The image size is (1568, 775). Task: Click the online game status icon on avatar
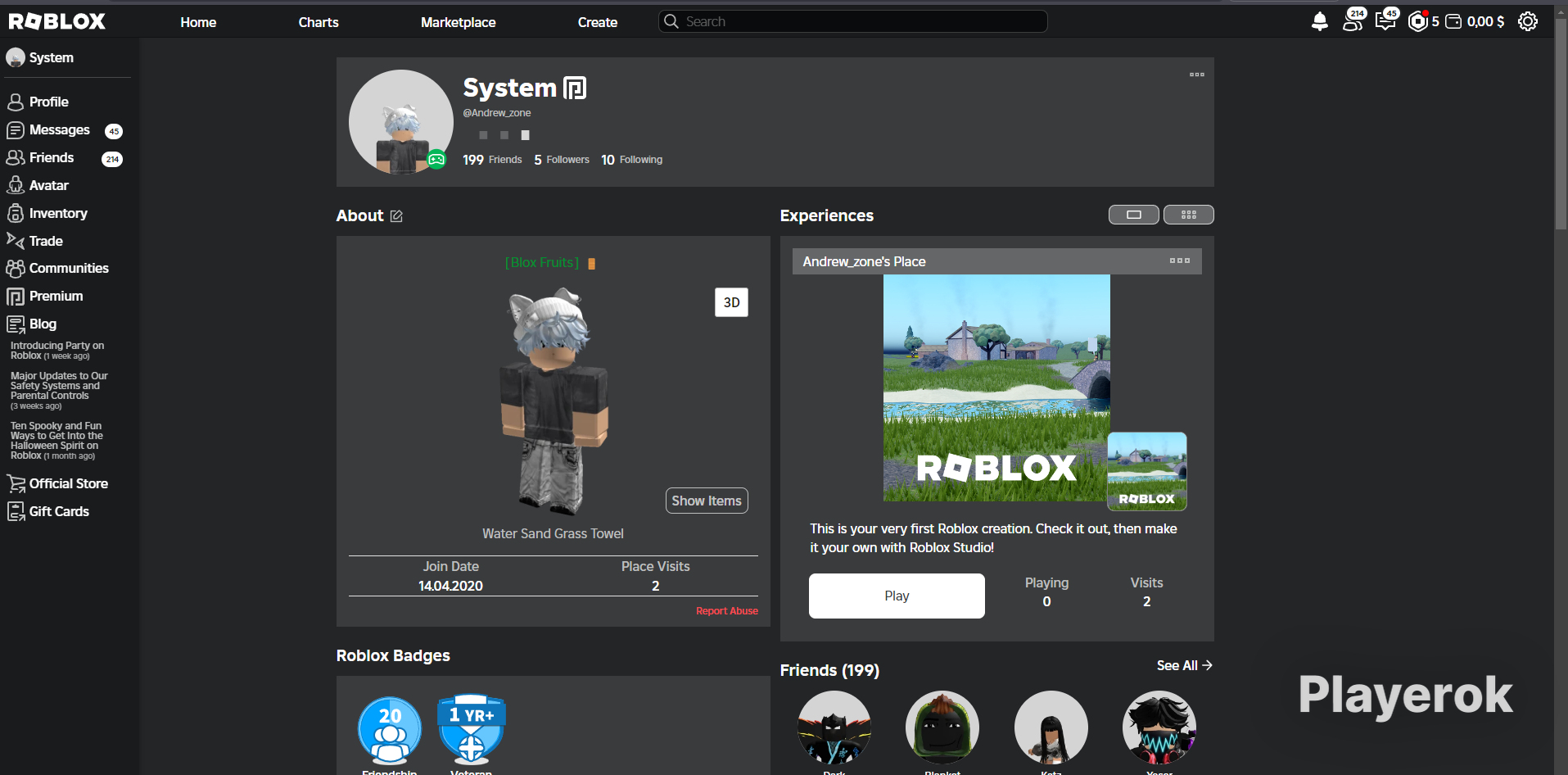(437, 160)
